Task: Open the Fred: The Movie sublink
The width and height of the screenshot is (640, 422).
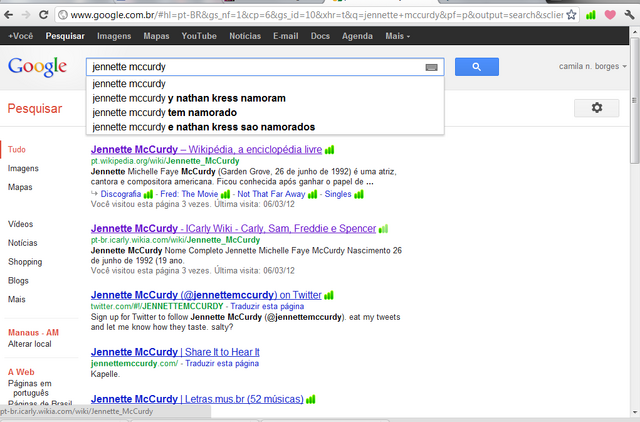Action: point(189,194)
